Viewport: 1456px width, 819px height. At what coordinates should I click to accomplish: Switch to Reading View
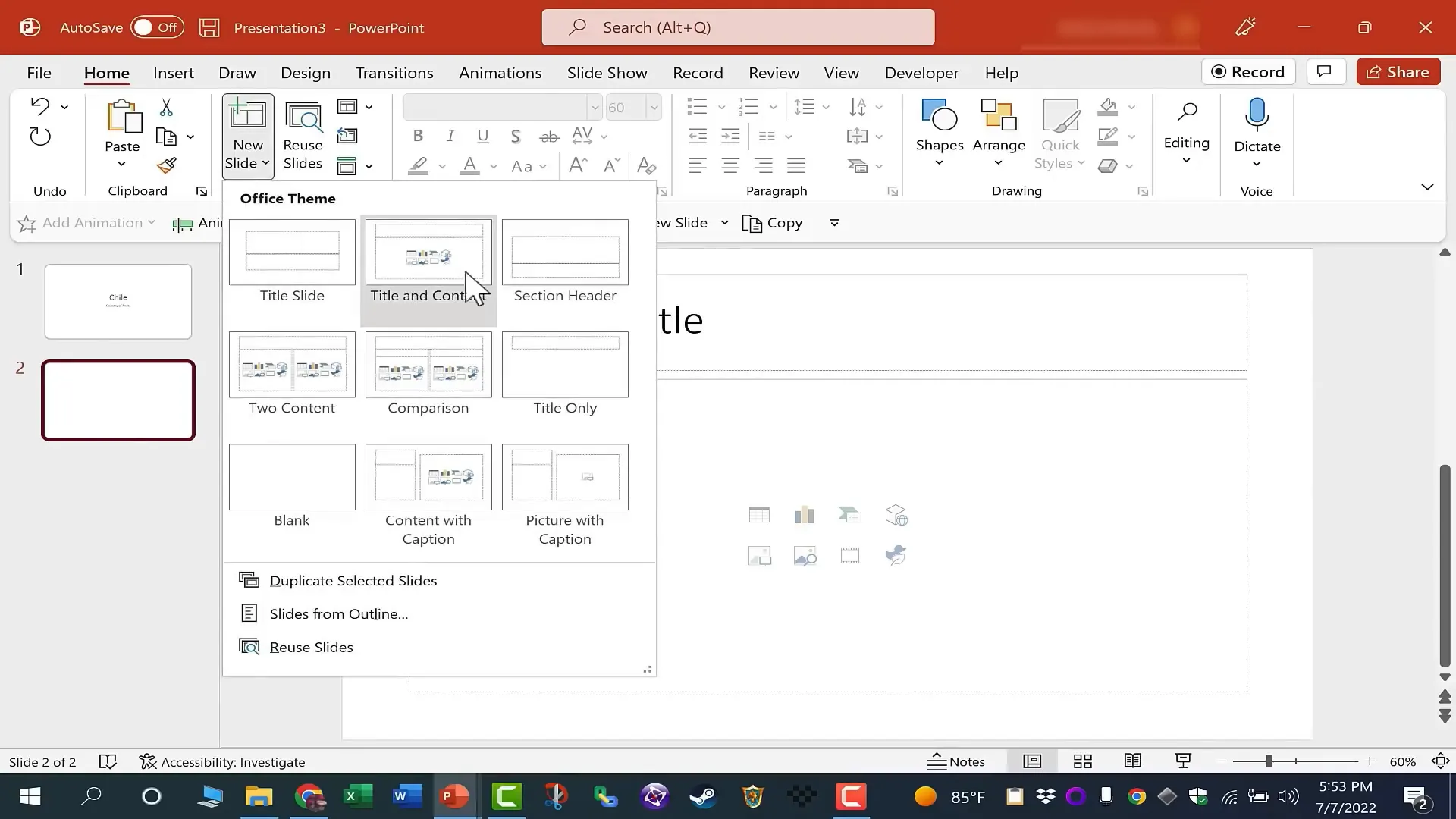(1133, 761)
